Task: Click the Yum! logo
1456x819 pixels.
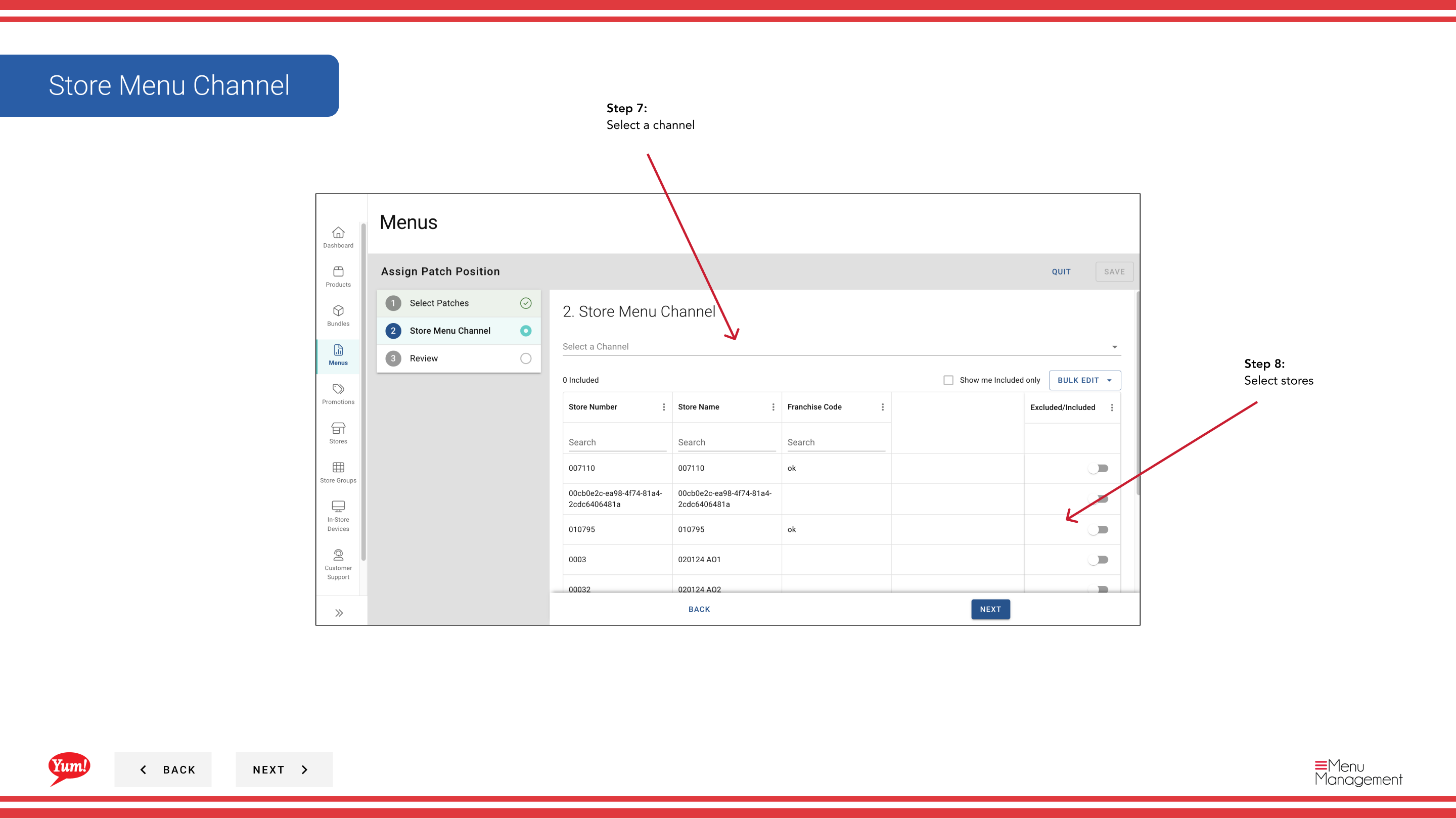Action: tap(69, 768)
